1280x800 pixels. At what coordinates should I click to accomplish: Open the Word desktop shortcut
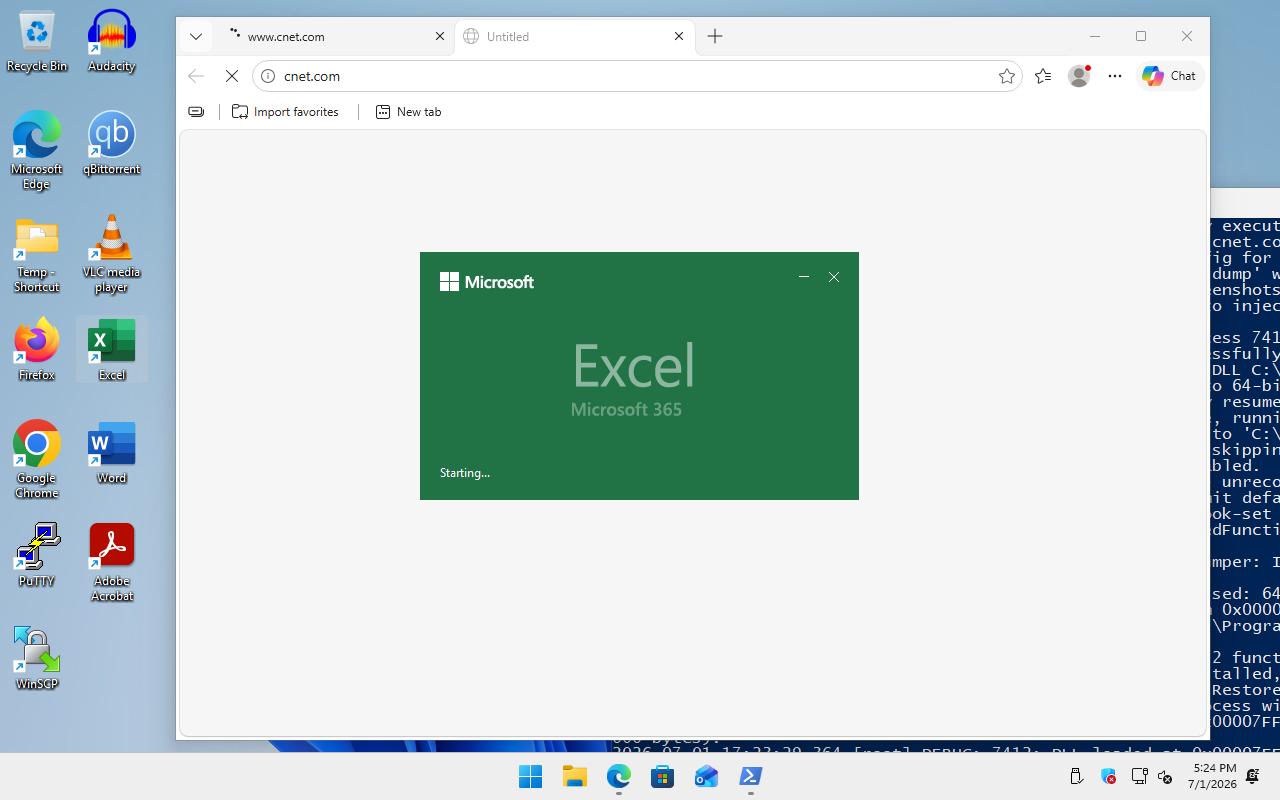pyautogui.click(x=111, y=453)
